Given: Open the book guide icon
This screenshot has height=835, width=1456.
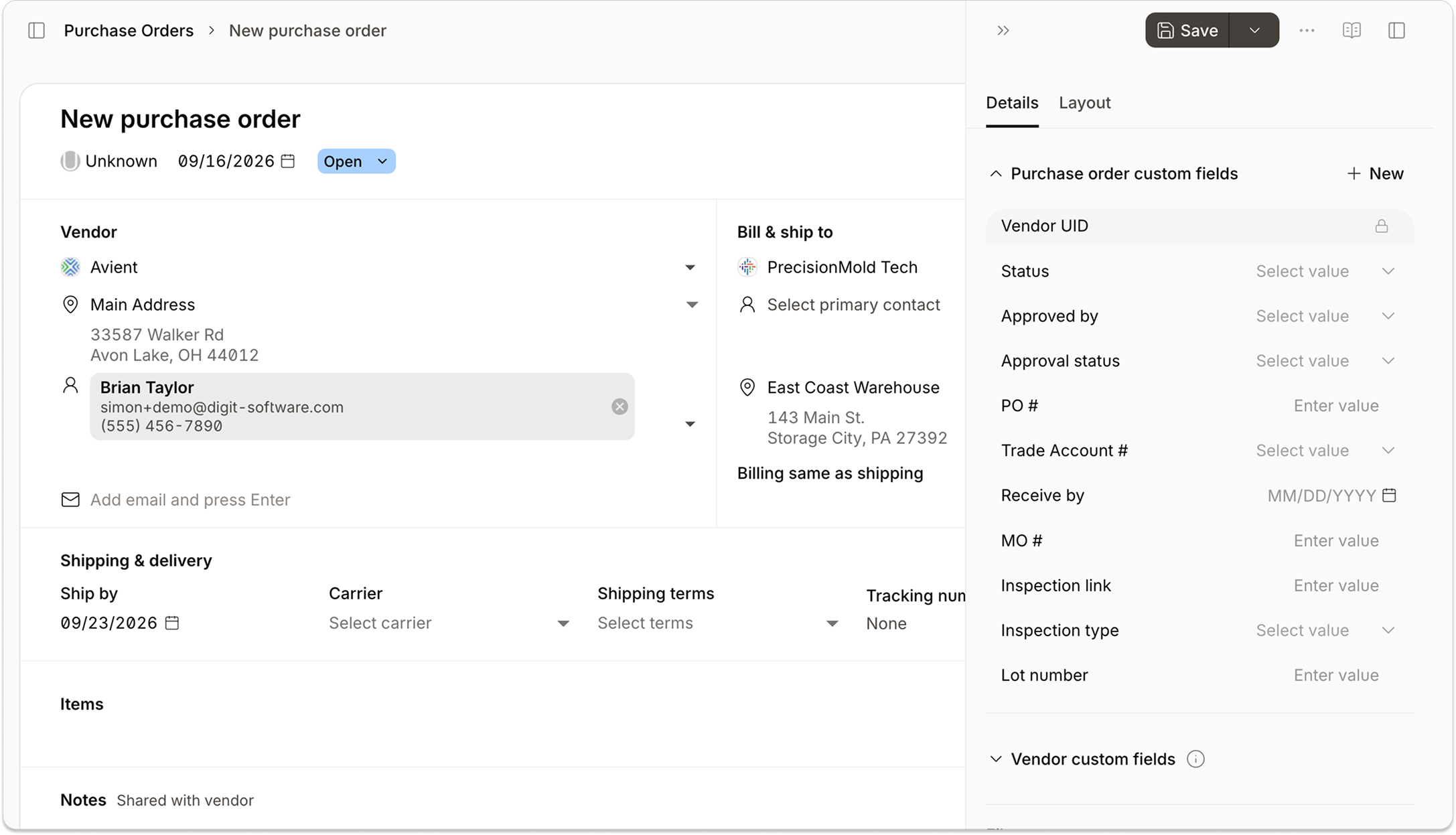Looking at the screenshot, I should [x=1352, y=31].
